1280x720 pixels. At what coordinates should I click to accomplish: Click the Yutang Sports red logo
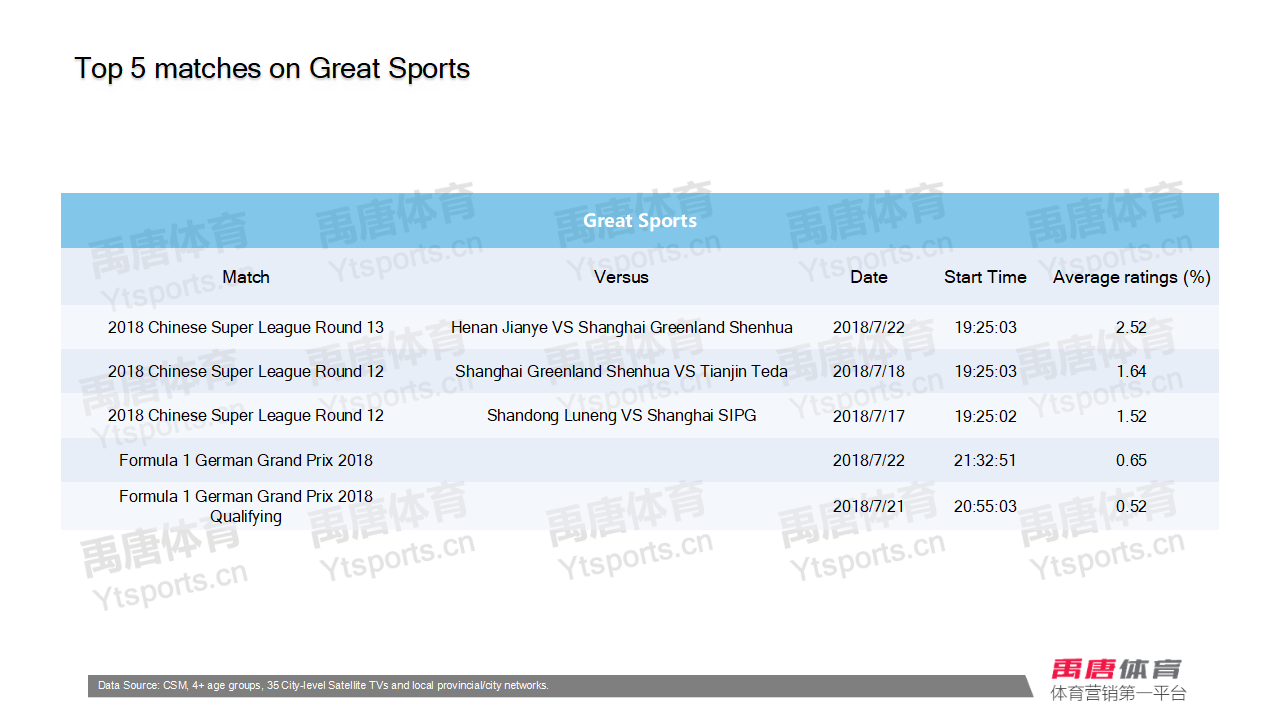[1116, 669]
